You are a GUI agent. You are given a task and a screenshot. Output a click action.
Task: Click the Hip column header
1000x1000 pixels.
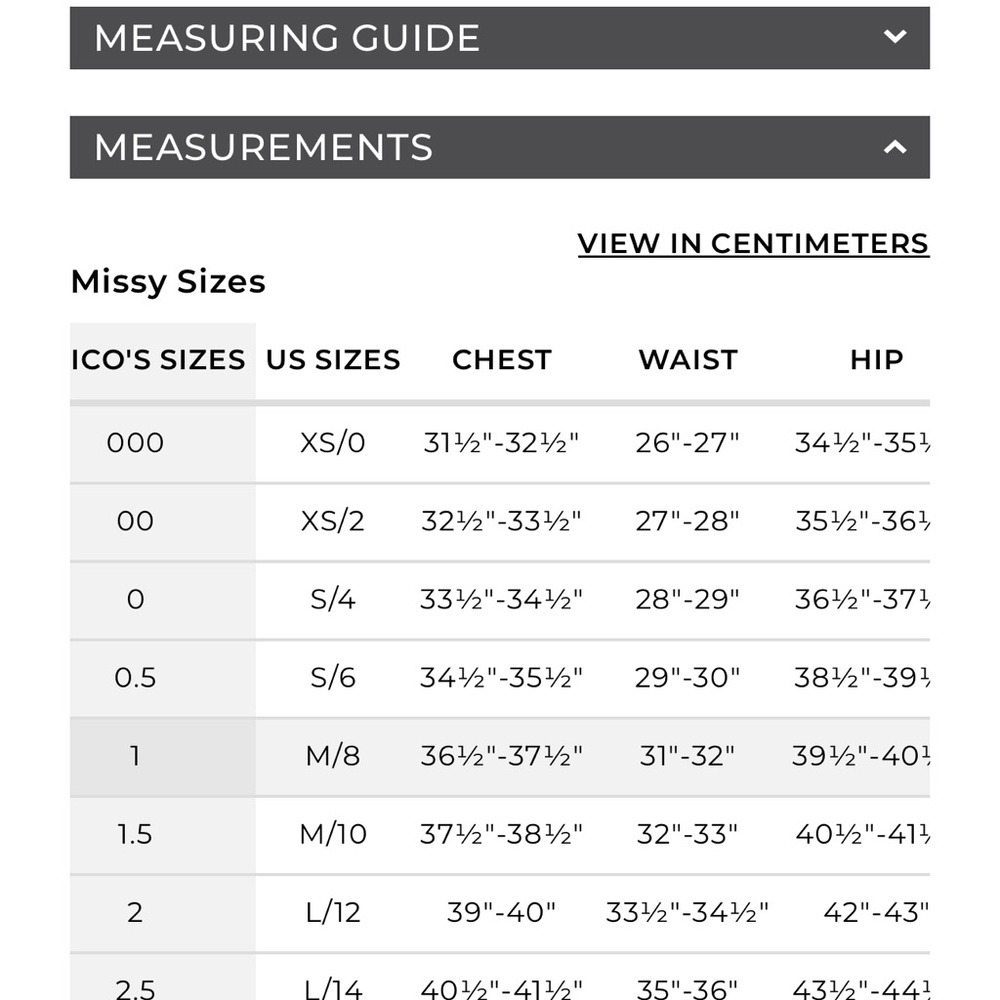click(x=876, y=360)
